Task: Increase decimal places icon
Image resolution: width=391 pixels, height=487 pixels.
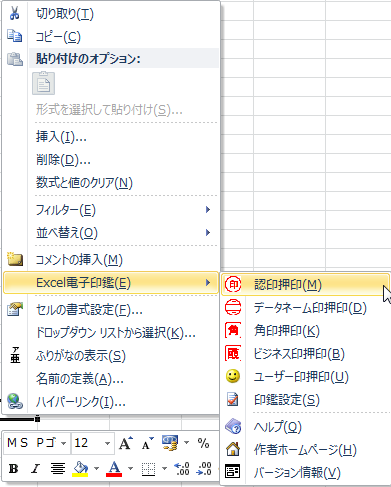Action: (182, 469)
